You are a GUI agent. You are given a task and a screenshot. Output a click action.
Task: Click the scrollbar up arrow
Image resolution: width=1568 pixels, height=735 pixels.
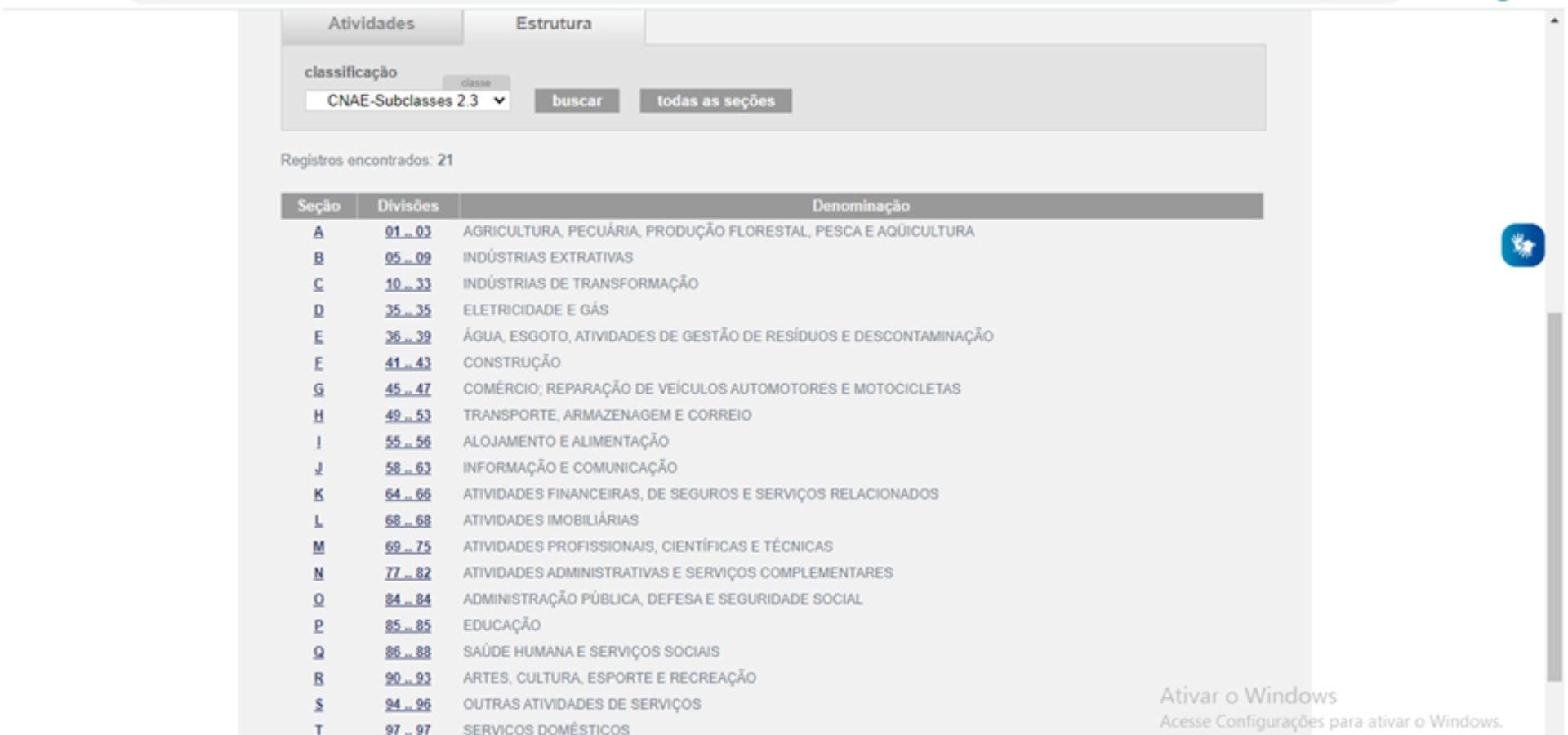[1554, 20]
